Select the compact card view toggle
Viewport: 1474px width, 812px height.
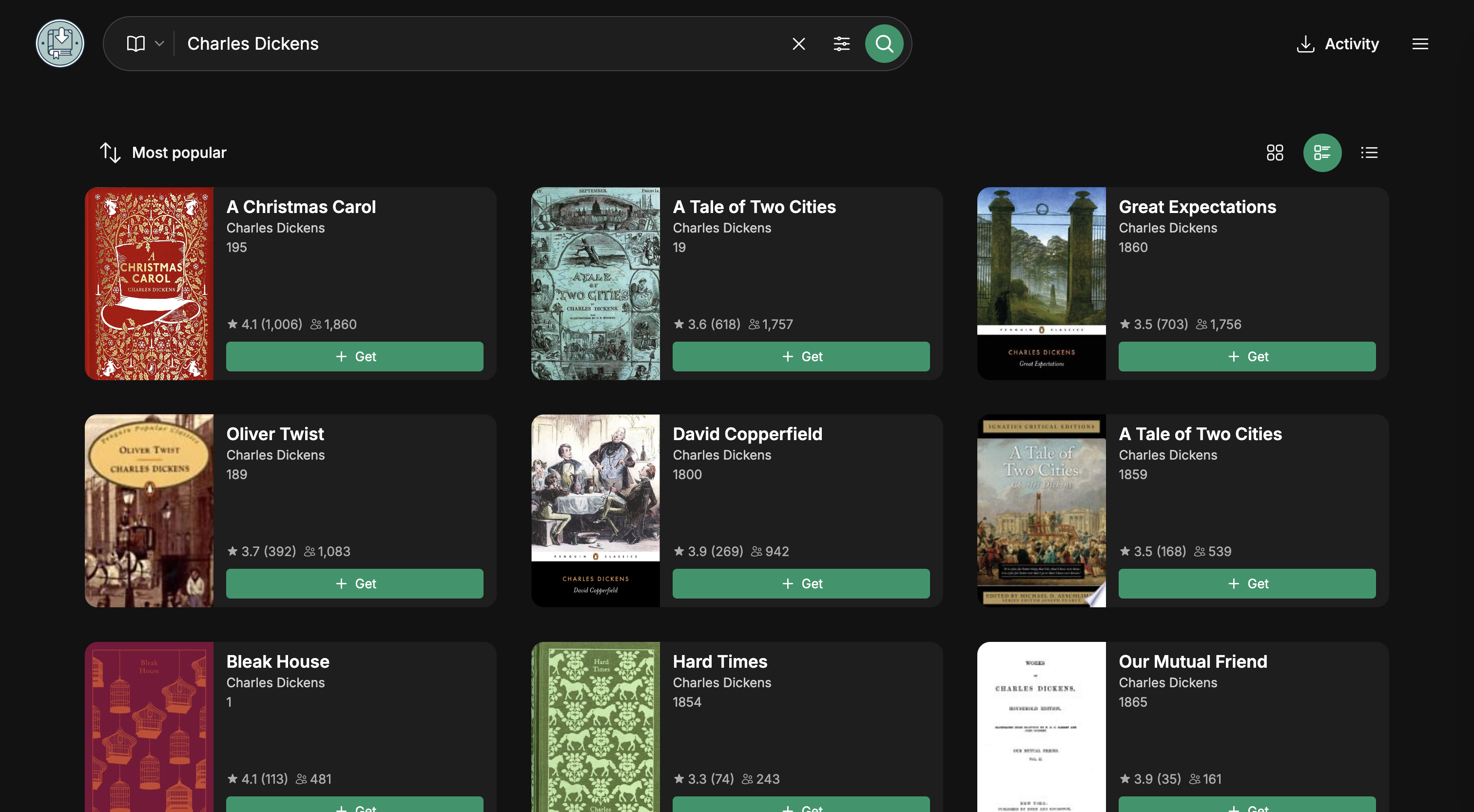coord(1322,152)
